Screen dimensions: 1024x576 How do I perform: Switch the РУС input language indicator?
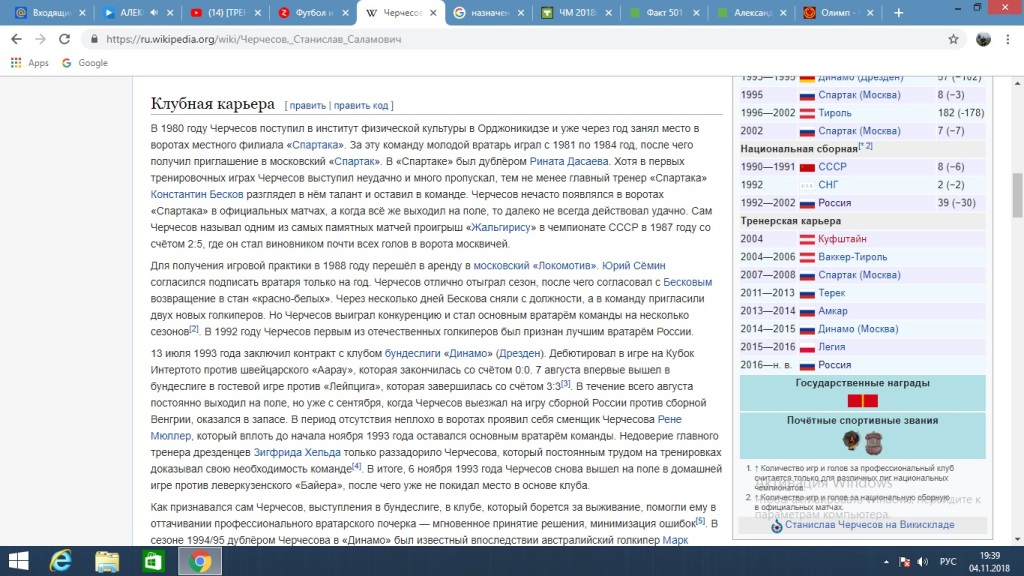point(948,562)
